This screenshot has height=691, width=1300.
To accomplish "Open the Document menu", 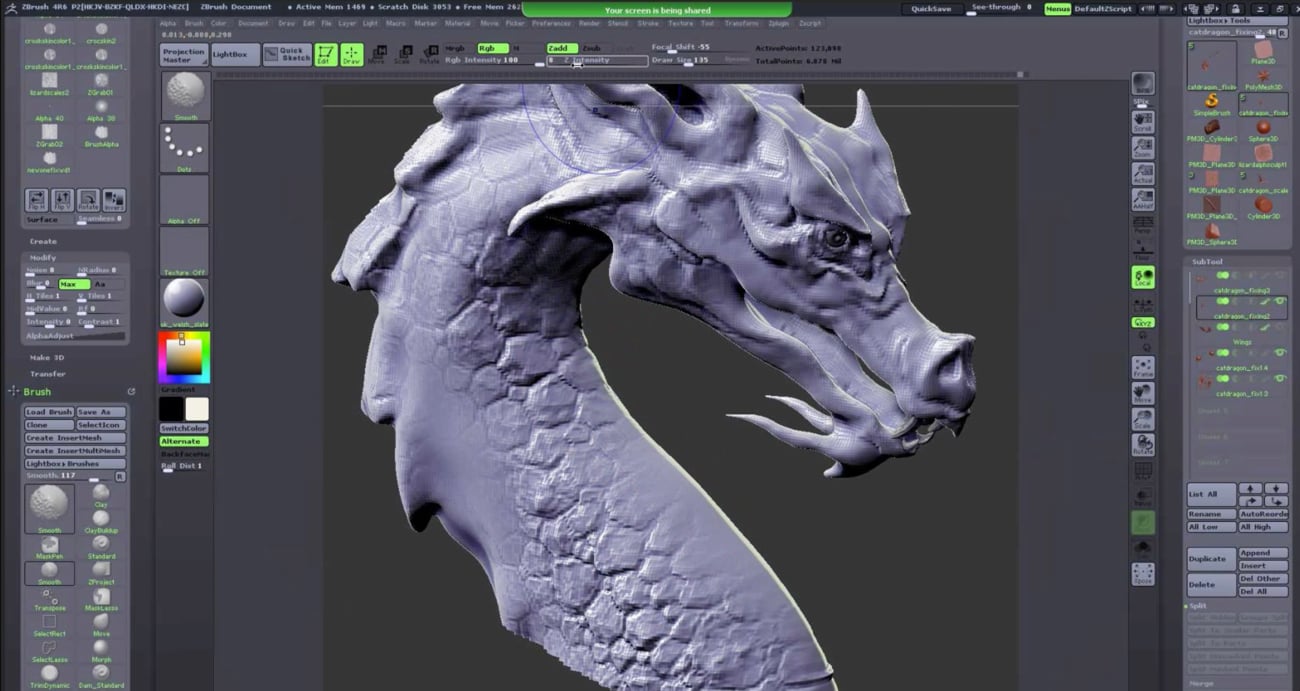I will click(253, 22).
